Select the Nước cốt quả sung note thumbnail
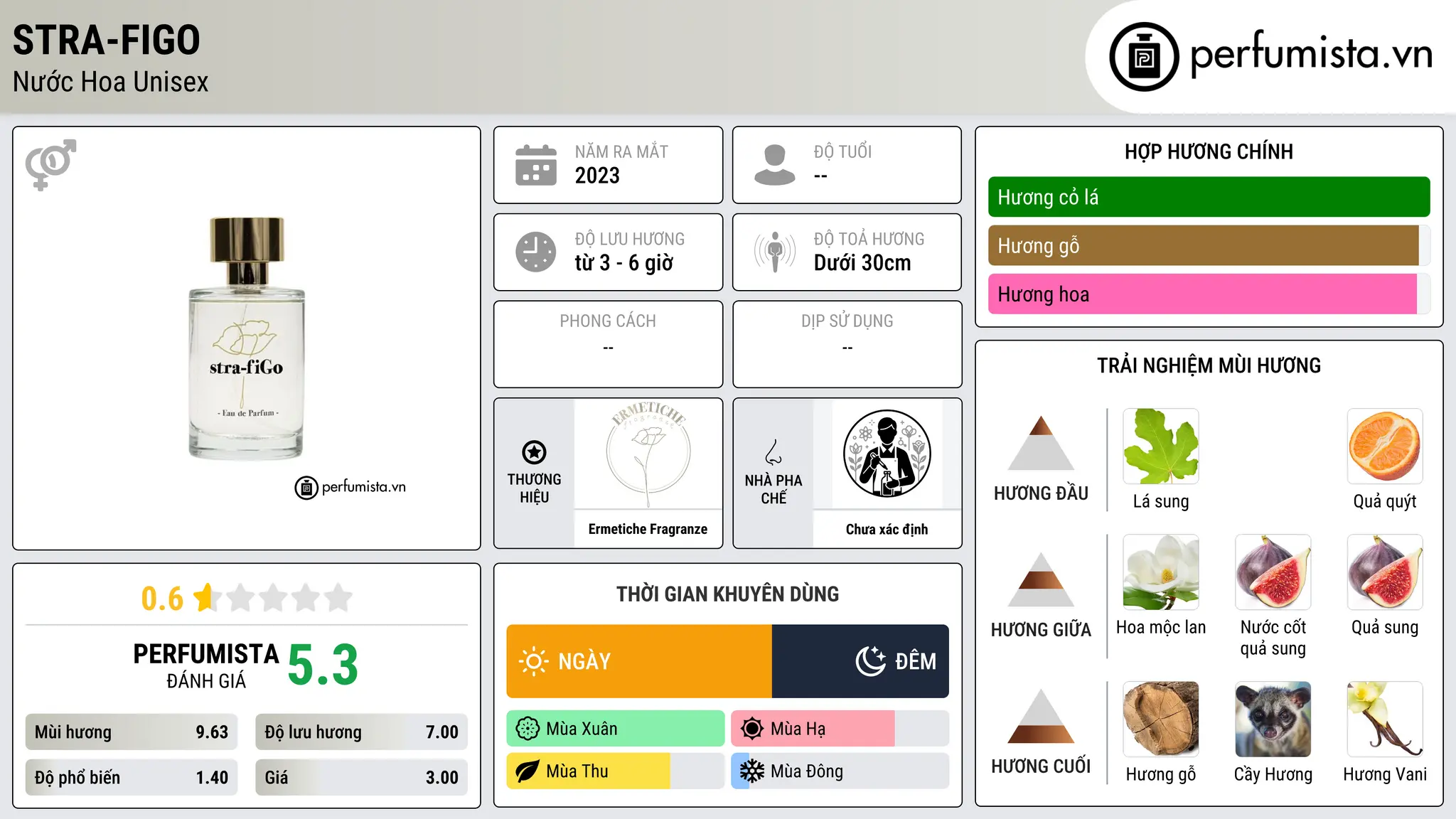This screenshot has height=819, width=1456. pyautogui.click(x=1273, y=572)
